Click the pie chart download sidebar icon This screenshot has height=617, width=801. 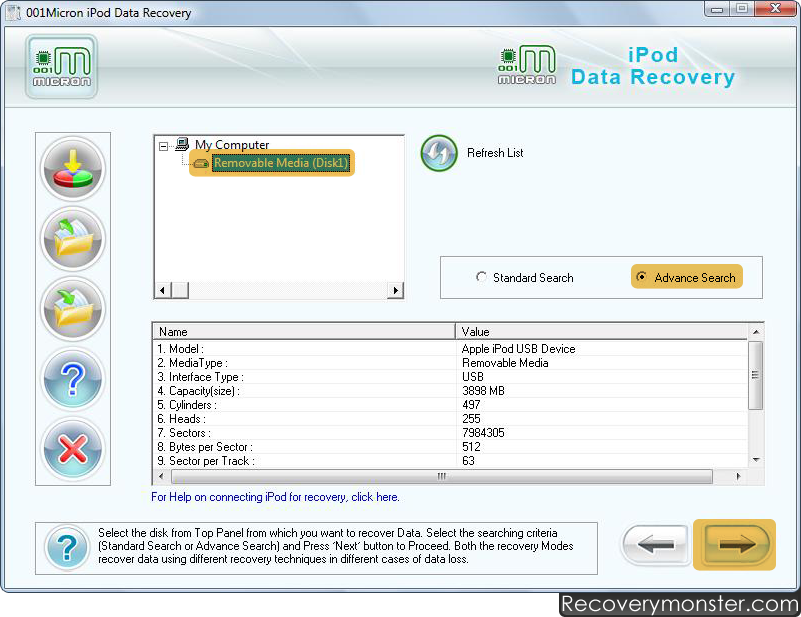point(73,169)
